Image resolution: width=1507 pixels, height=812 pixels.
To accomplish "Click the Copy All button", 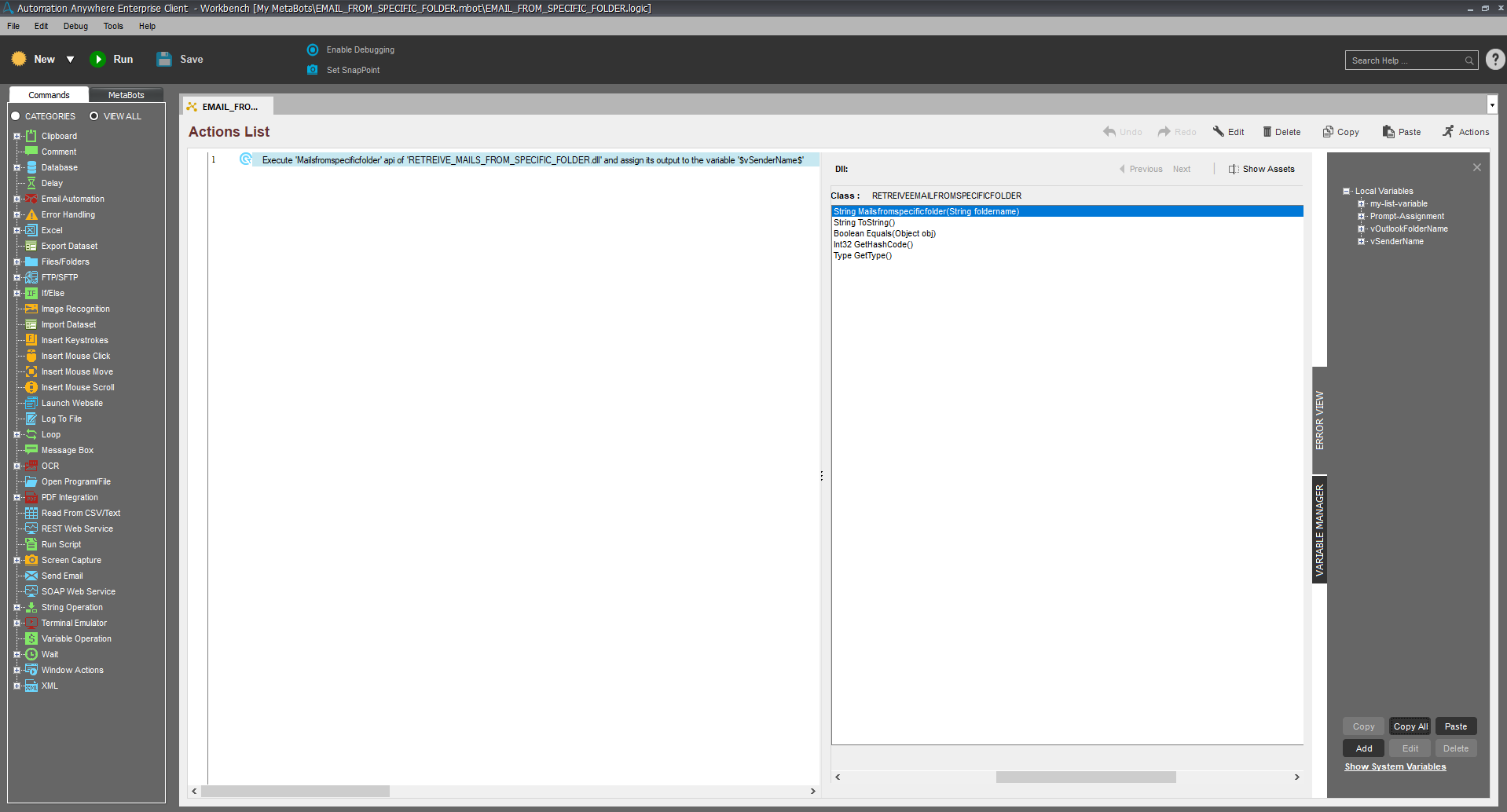I will (x=1410, y=726).
